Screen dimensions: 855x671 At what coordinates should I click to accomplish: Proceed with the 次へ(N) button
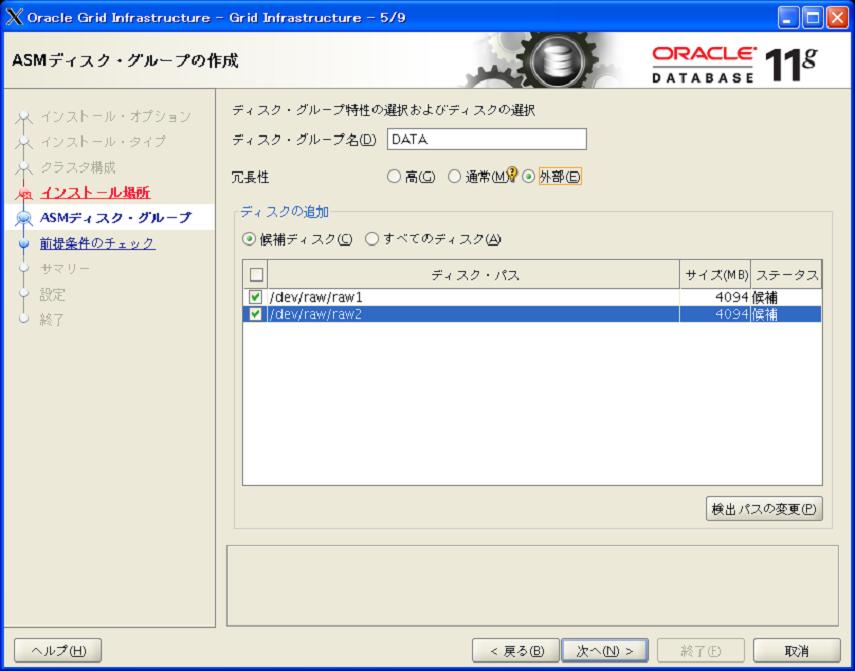605,651
